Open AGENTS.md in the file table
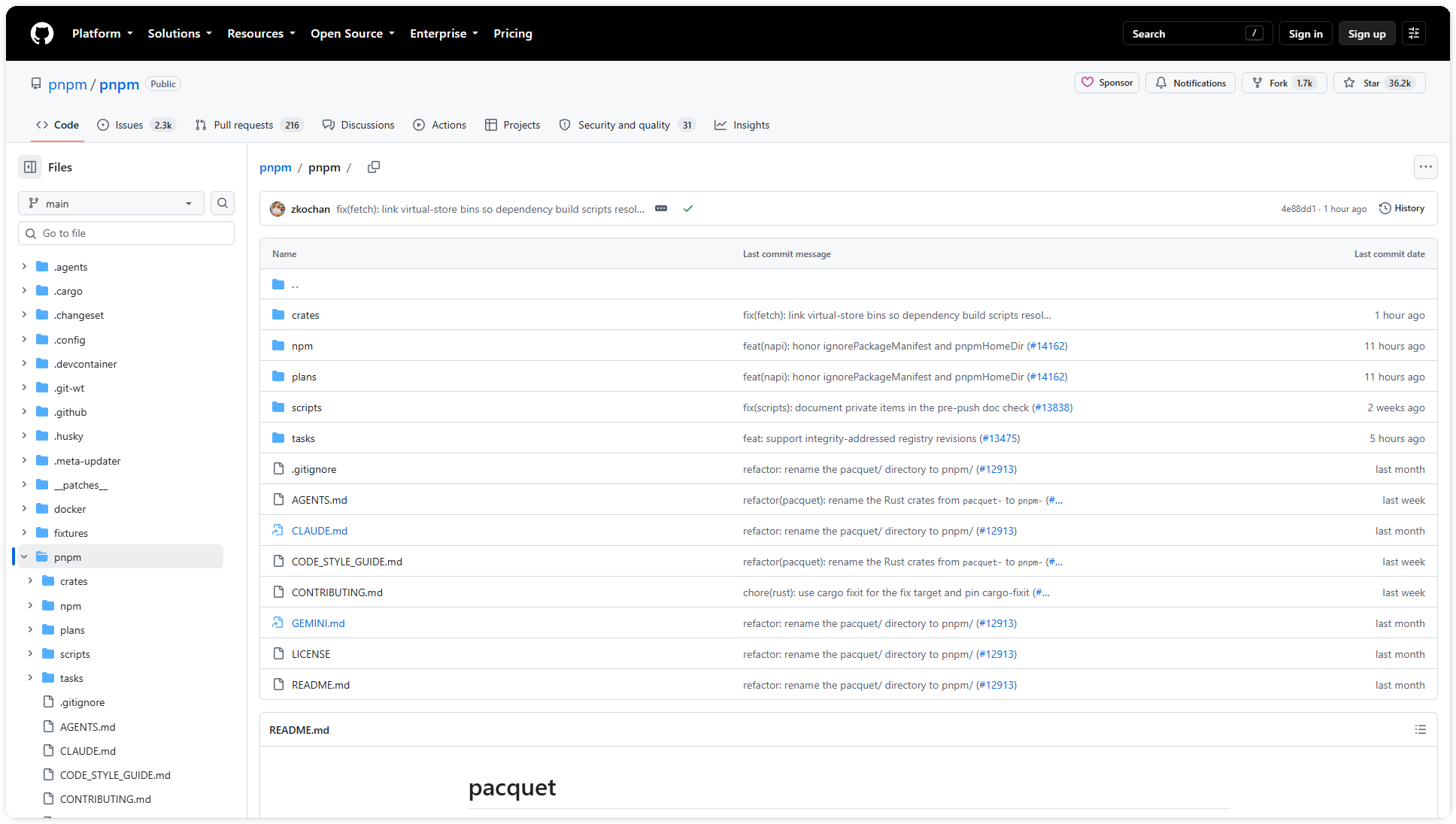Image resolution: width=1456 pixels, height=824 pixels. tap(320, 500)
